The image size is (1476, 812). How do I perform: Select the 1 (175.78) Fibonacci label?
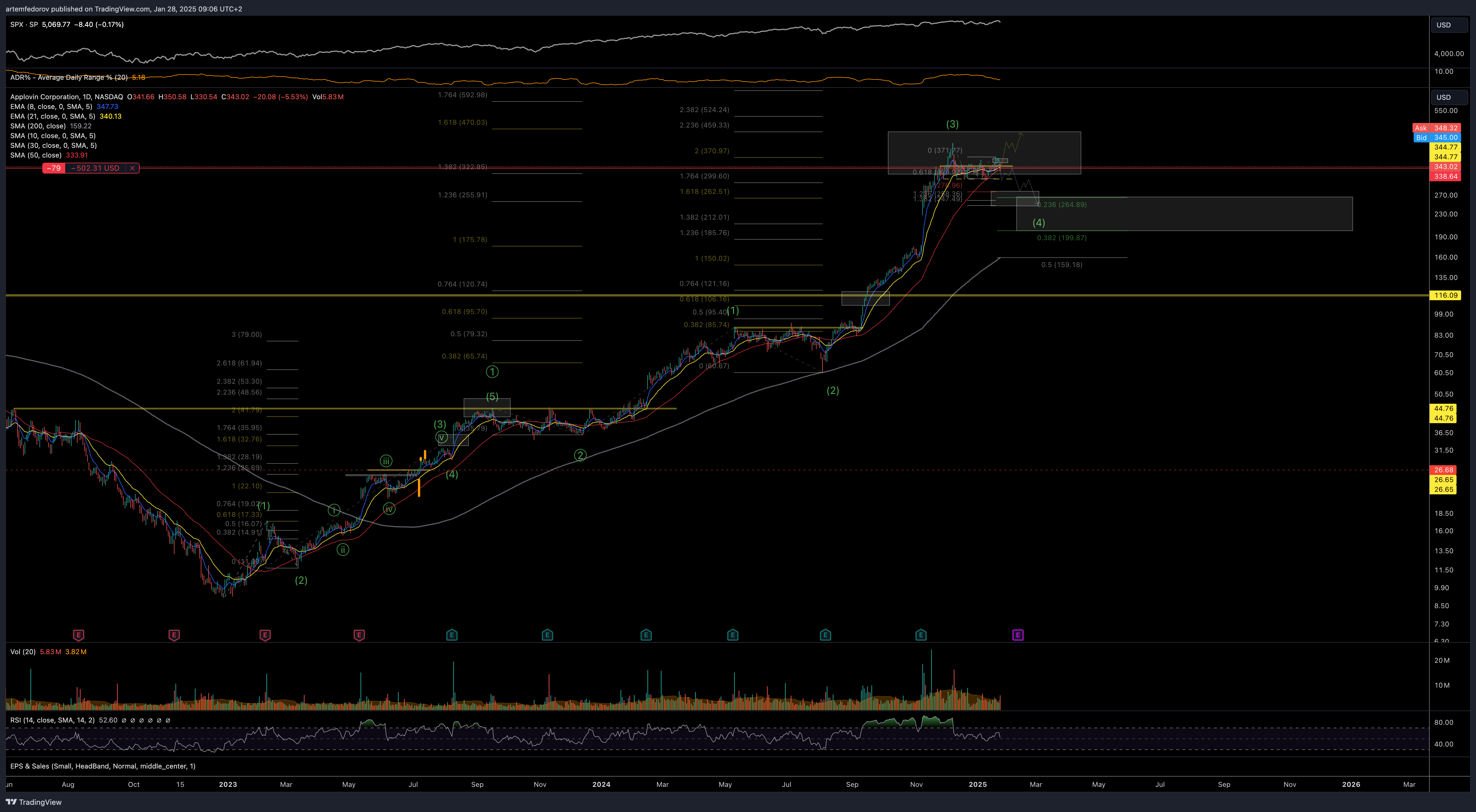(470, 239)
